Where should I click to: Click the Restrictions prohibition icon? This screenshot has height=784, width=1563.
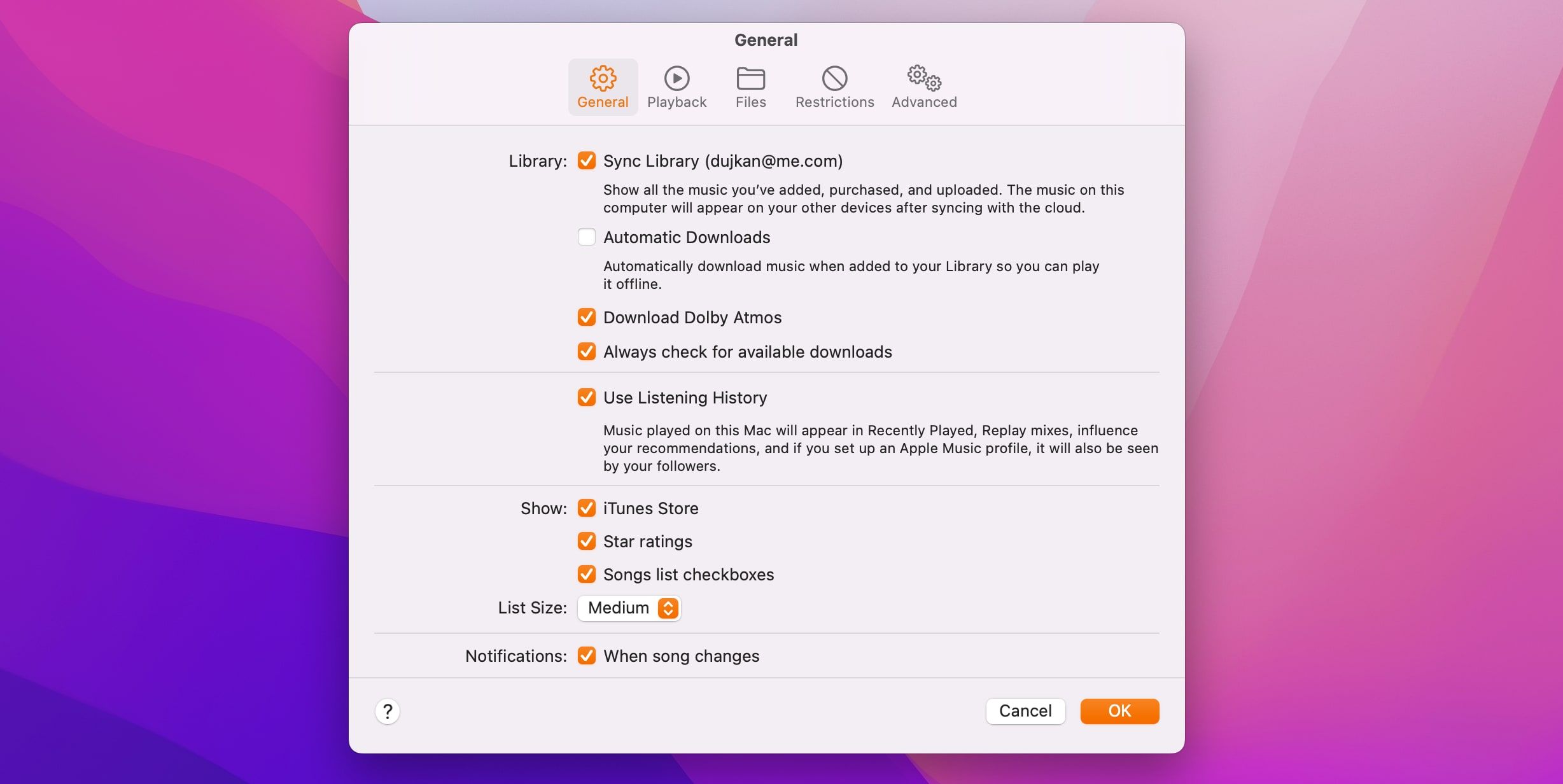pos(834,79)
